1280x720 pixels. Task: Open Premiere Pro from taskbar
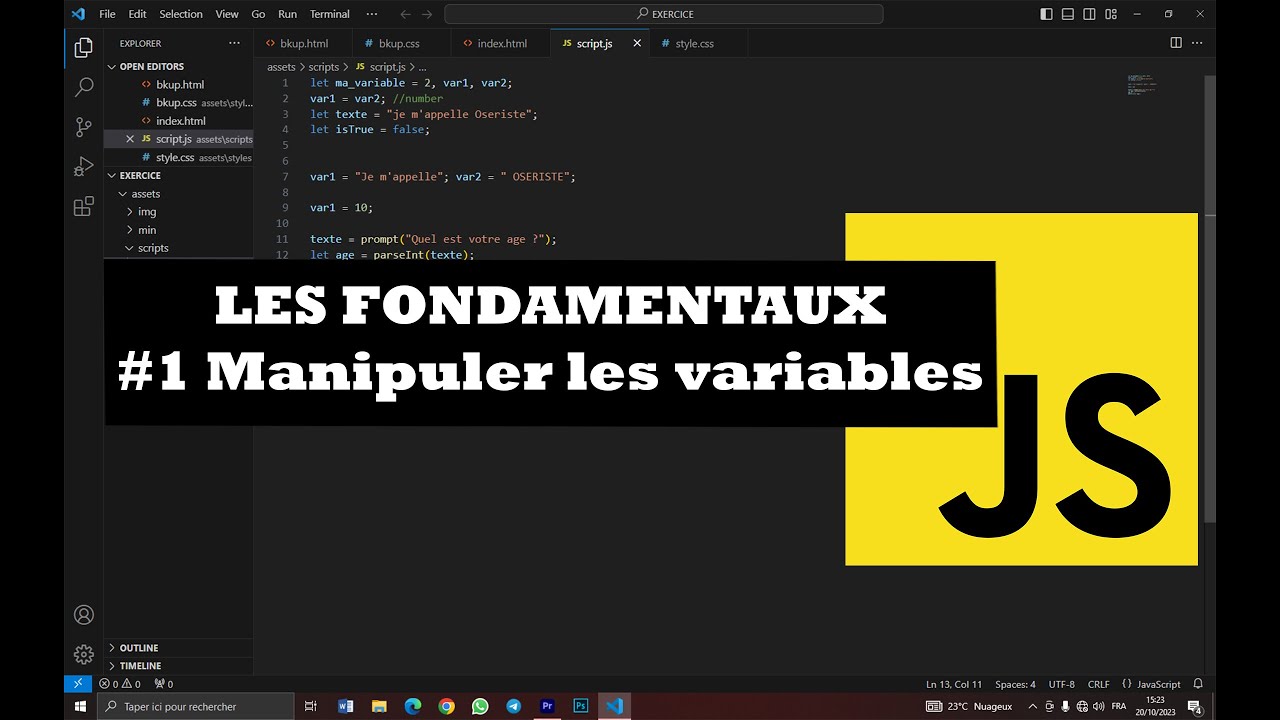(547, 706)
